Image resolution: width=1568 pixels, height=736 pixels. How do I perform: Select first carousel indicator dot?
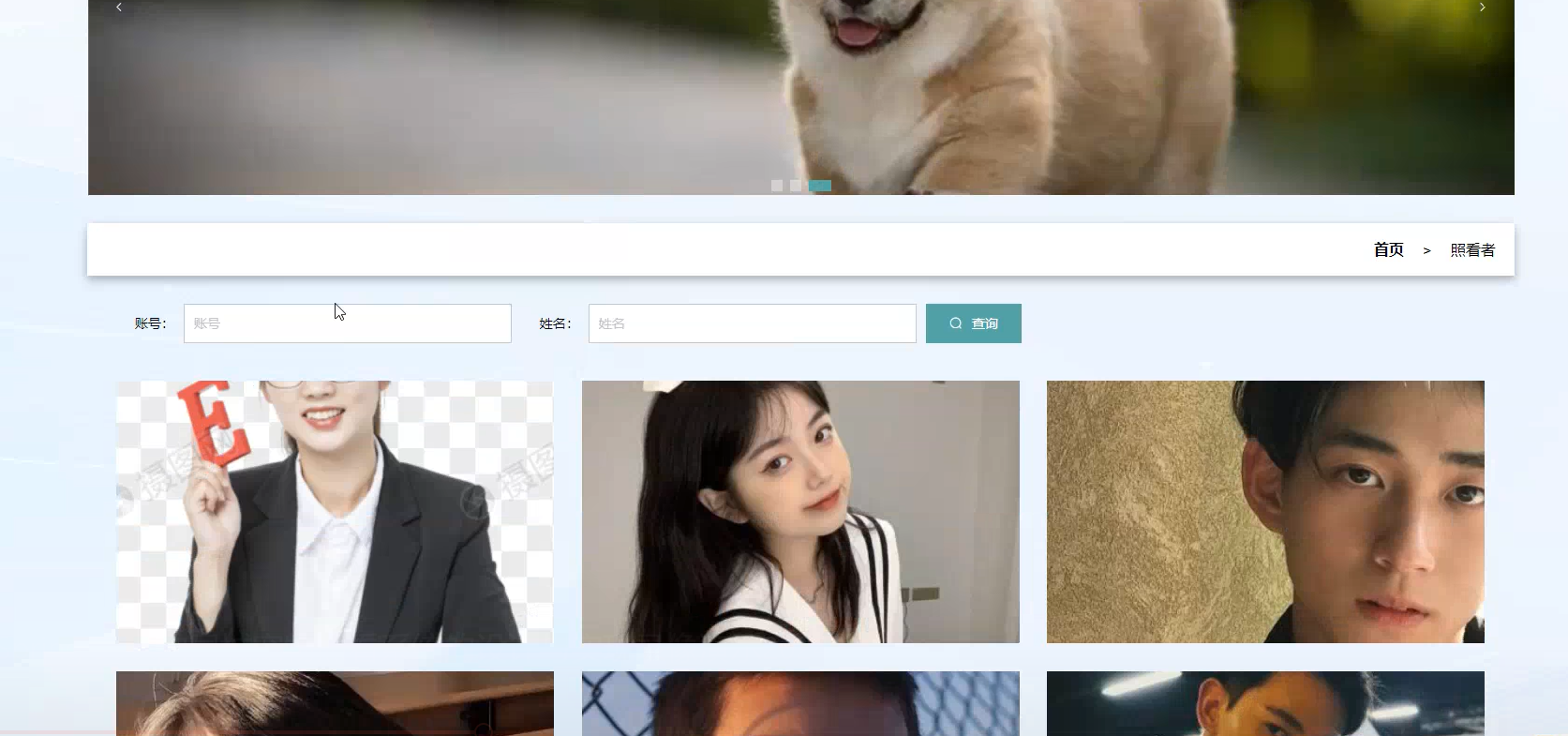point(777,186)
